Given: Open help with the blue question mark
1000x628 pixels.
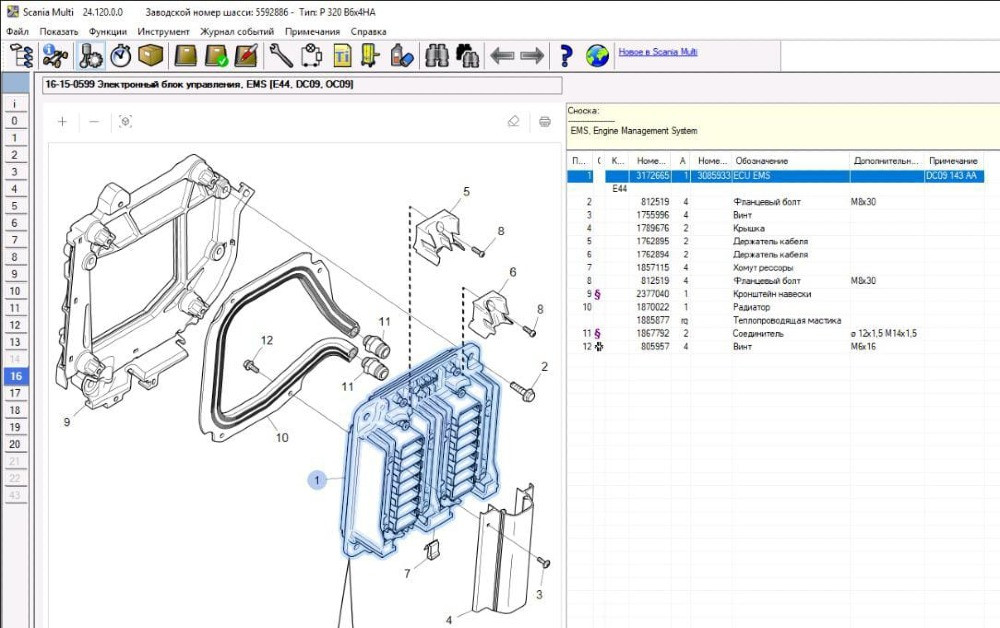Looking at the screenshot, I should click(x=566, y=54).
